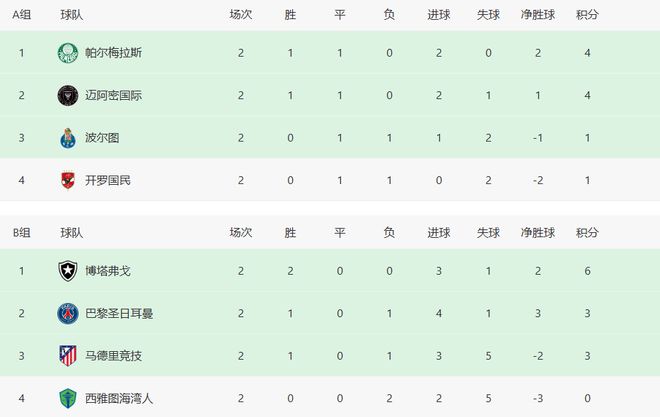The image size is (660, 417).
Task: Click the 净胜球 column header in group B
Action: 538,232
